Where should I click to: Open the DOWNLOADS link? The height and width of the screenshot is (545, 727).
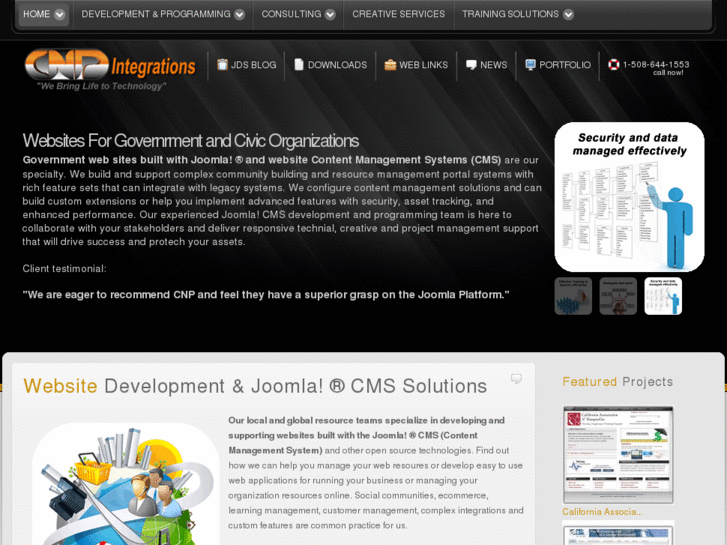pyautogui.click(x=337, y=65)
